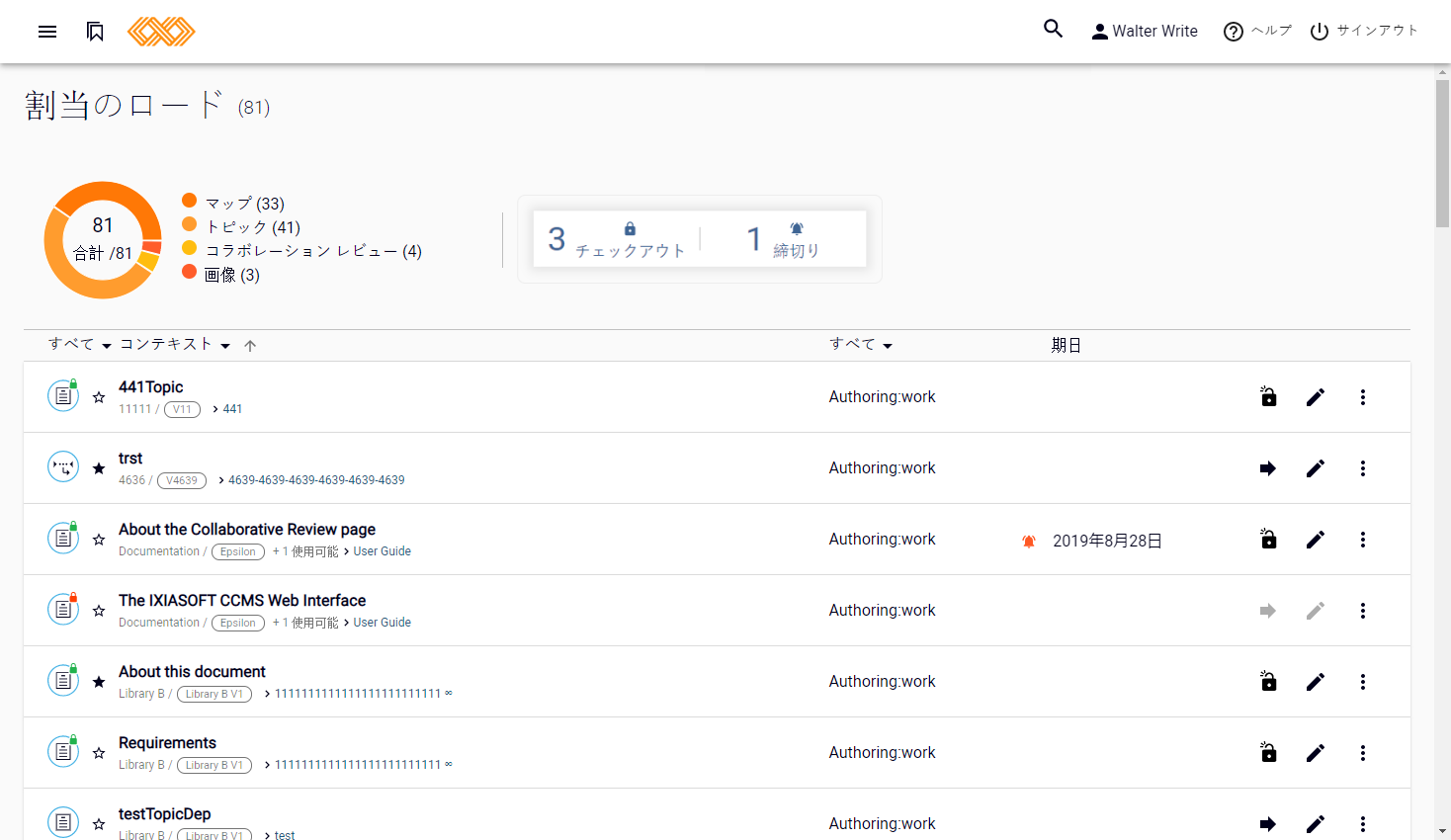This screenshot has height=840, width=1451.
Task: Toggle star for About the Collaborative Review page
Action: (99, 540)
